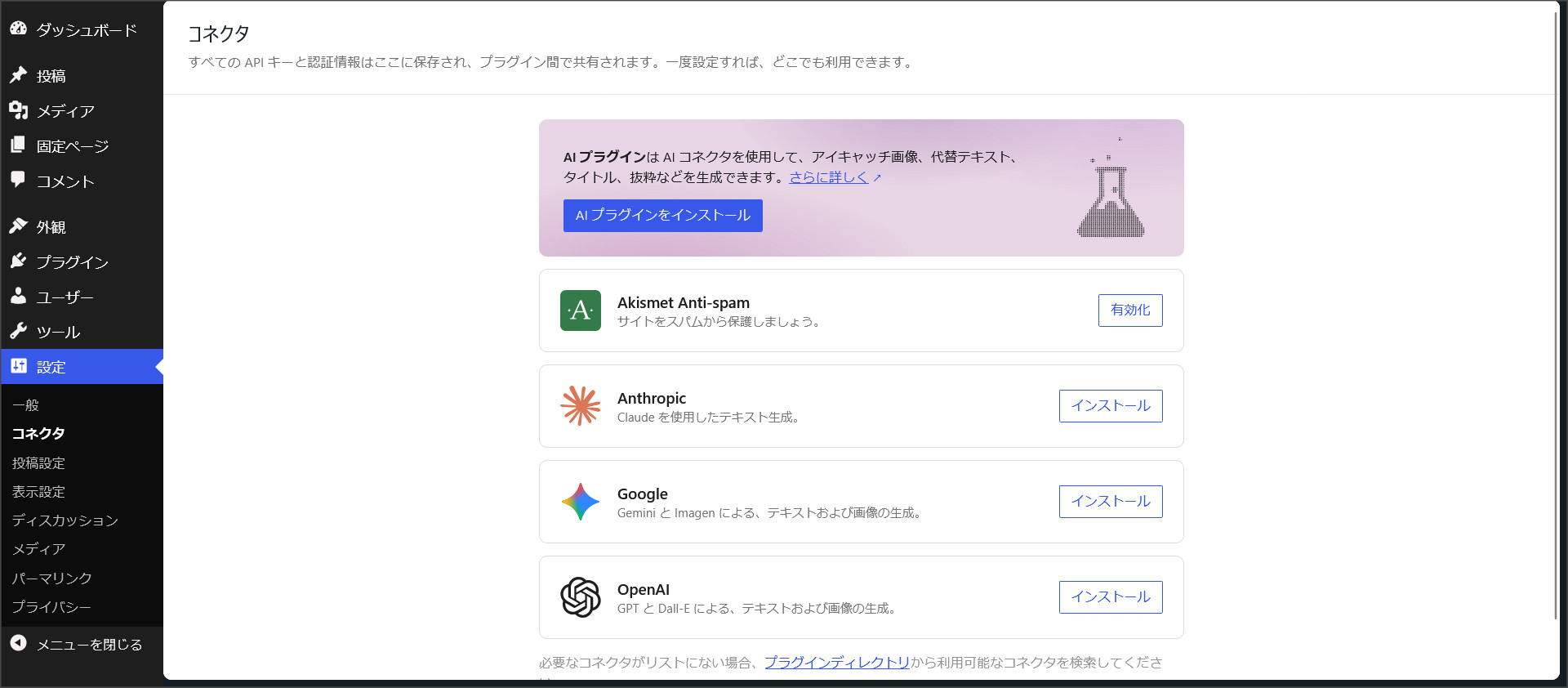Click the settings sliders icon for 設定
The width and height of the screenshot is (1568, 688).
coord(18,366)
